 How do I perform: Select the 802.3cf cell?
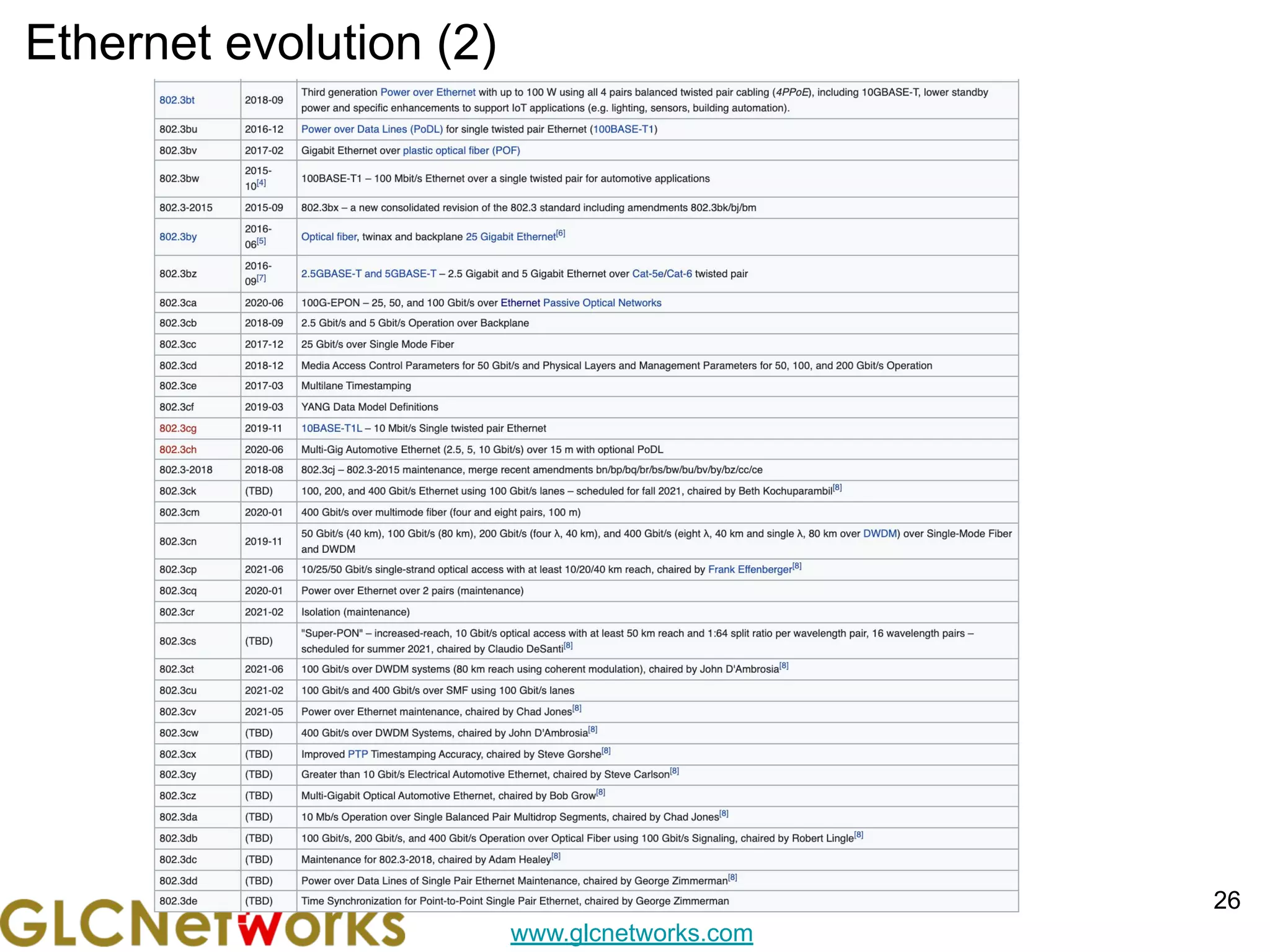tap(197, 407)
